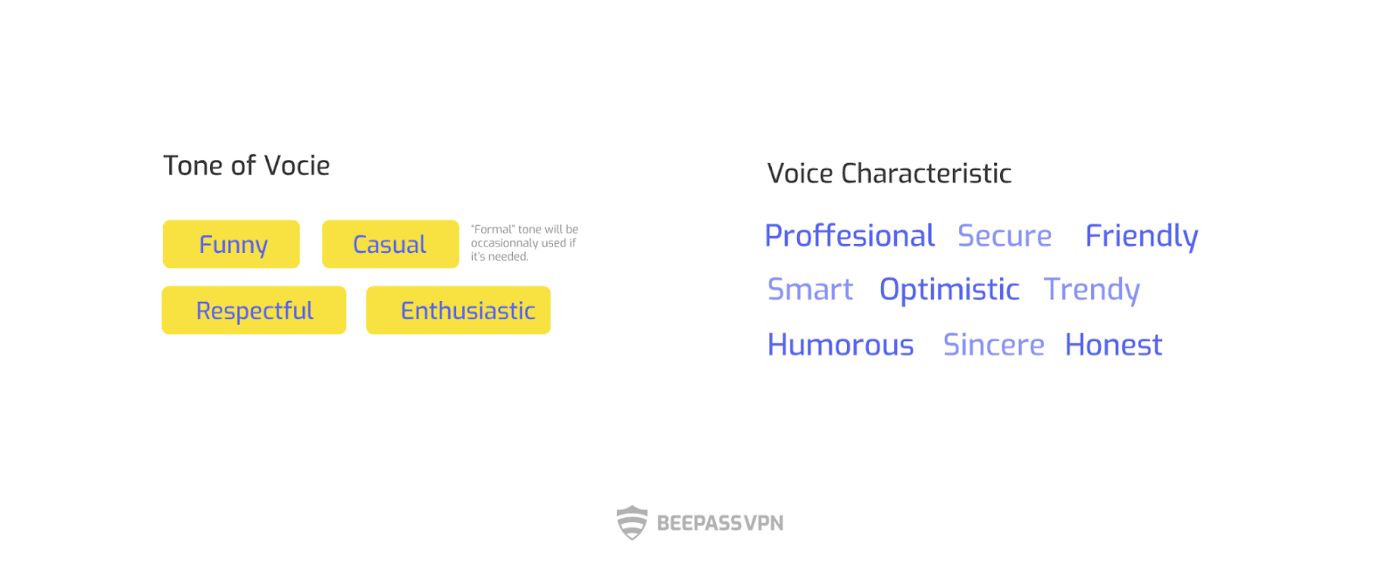Click the Trendy characteristic label
This screenshot has height=579, width=1400.
click(x=1092, y=290)
